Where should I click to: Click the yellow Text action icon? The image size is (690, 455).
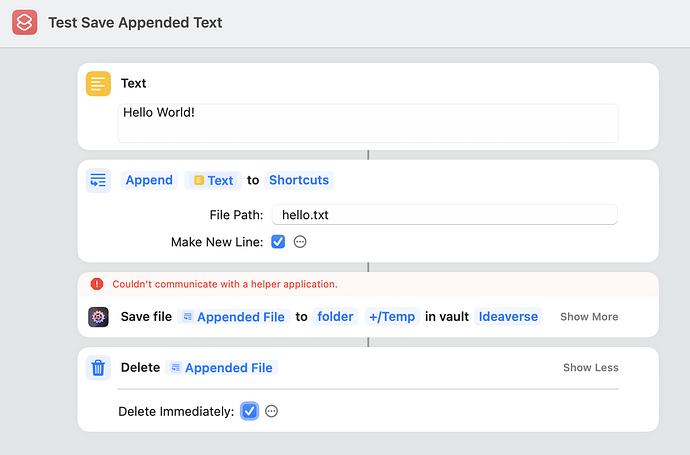(x=98, y=84)
